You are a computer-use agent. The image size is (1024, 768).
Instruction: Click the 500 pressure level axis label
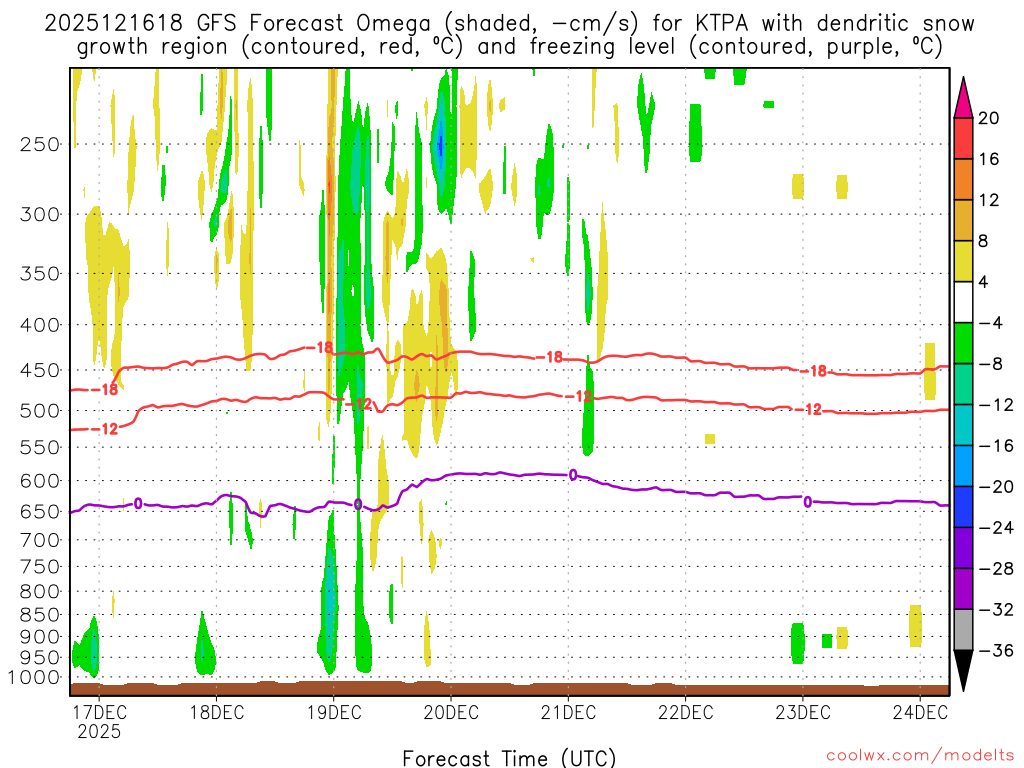[40, 411]
